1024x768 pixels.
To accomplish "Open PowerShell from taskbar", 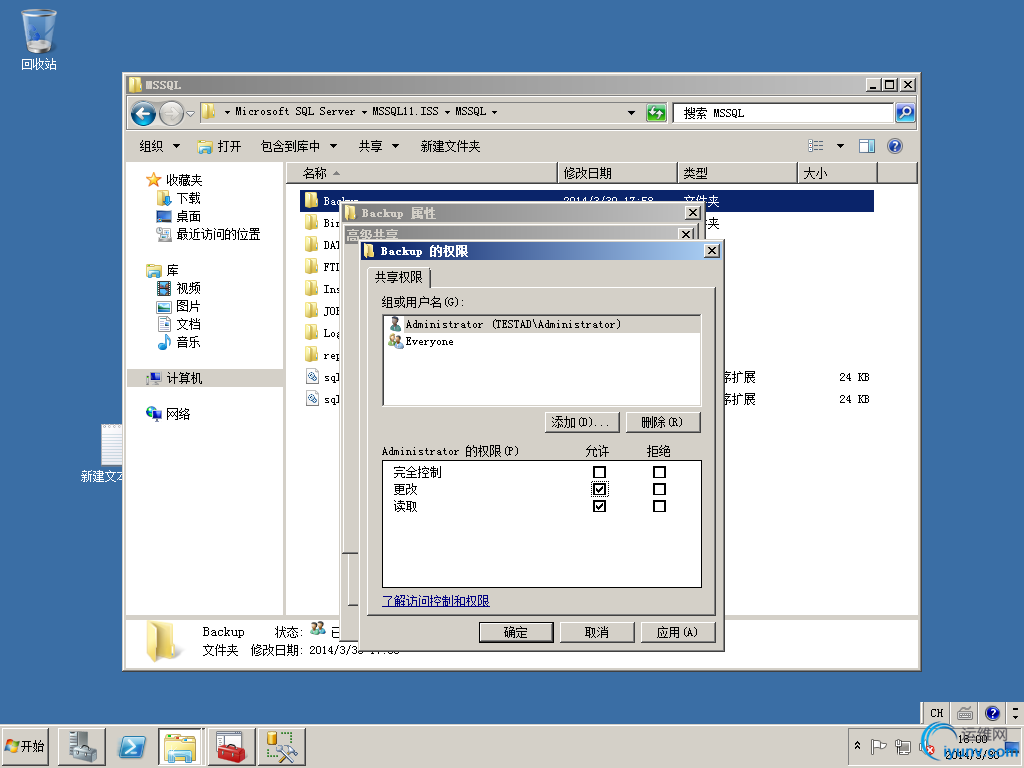I will [x=131, y=747].
